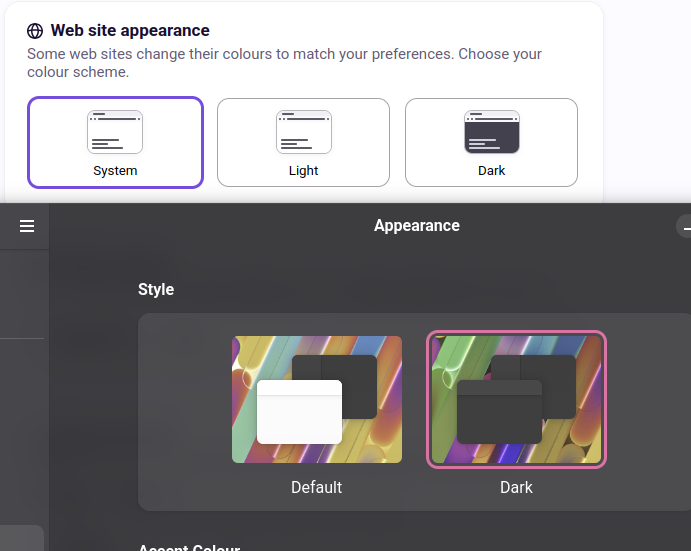Open the hamburger menu in Settings sidebar
Screen dimensions: 691x551
click(x=27, y=226)
